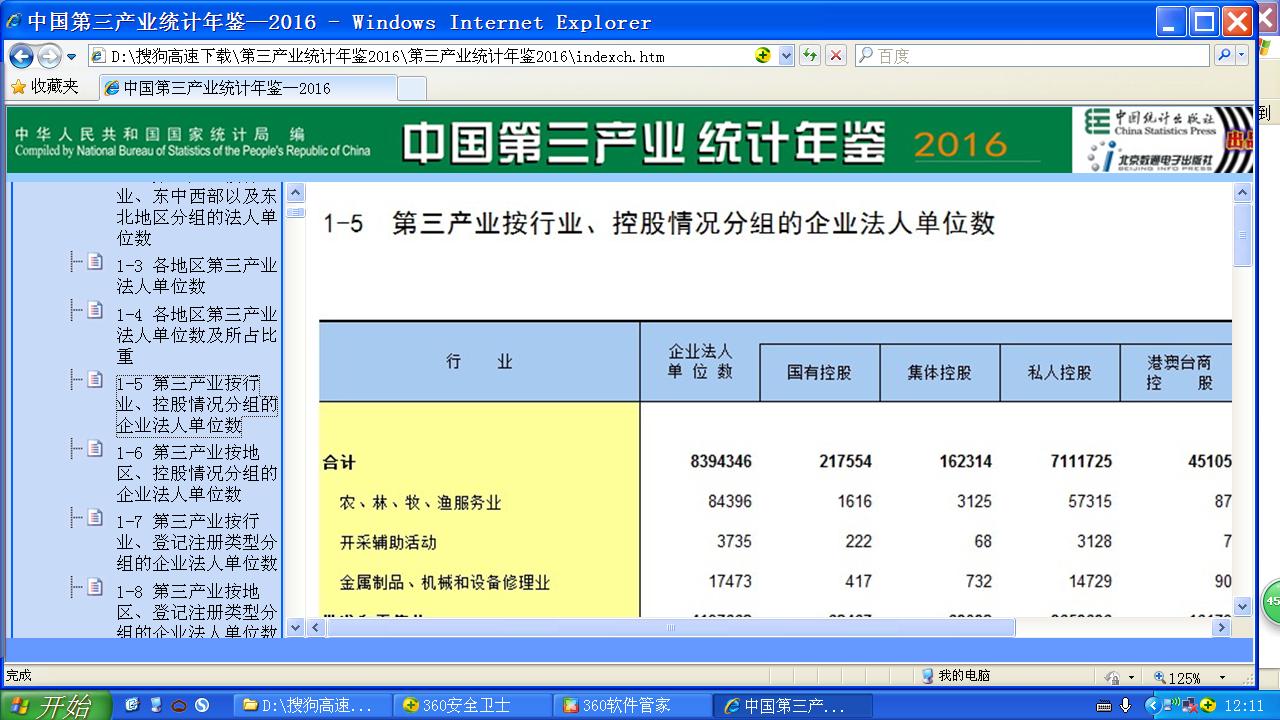Screen dimensions: 1280x720
Task: Click the 北京数通电子出版社 logo
Action: 1150,156
